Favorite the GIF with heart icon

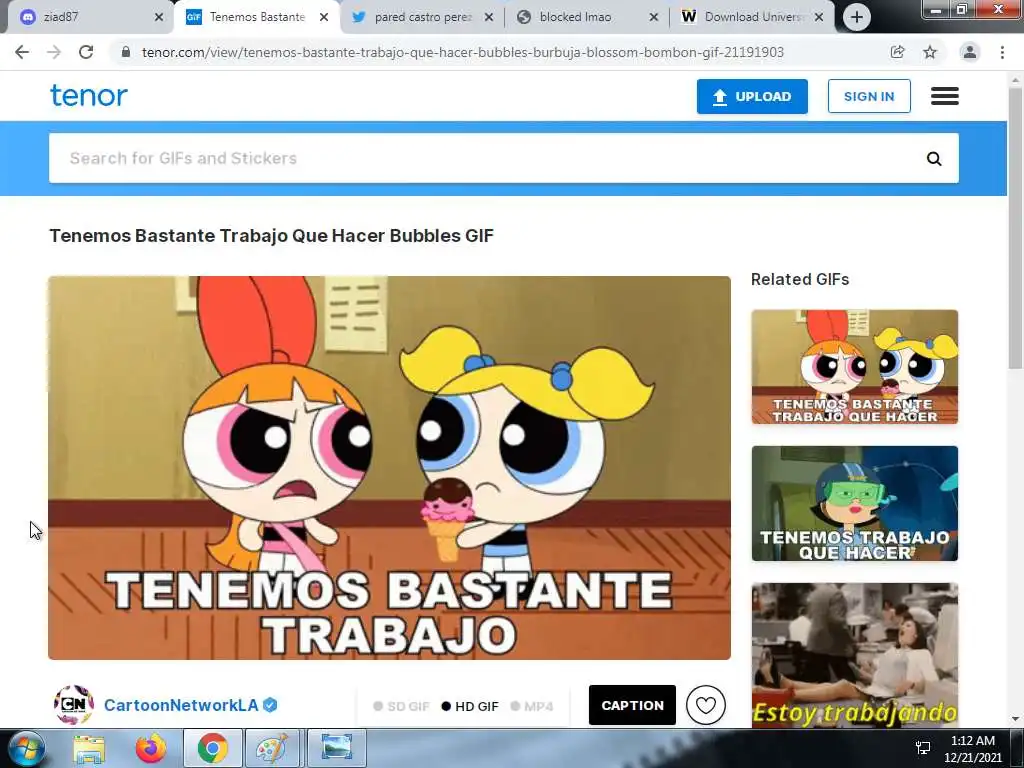[x=705, y=705]
